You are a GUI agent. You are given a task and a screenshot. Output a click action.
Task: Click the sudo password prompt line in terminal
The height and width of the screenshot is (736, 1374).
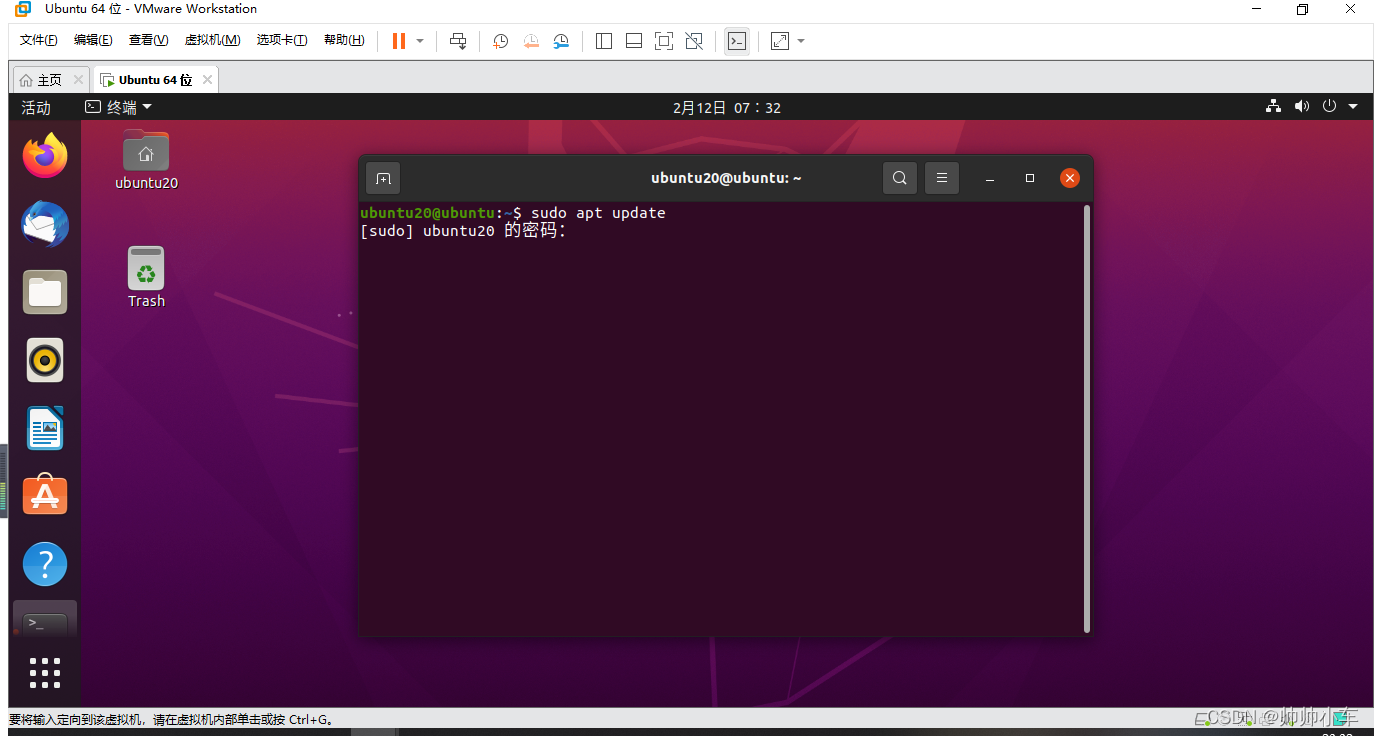[463, 231]
